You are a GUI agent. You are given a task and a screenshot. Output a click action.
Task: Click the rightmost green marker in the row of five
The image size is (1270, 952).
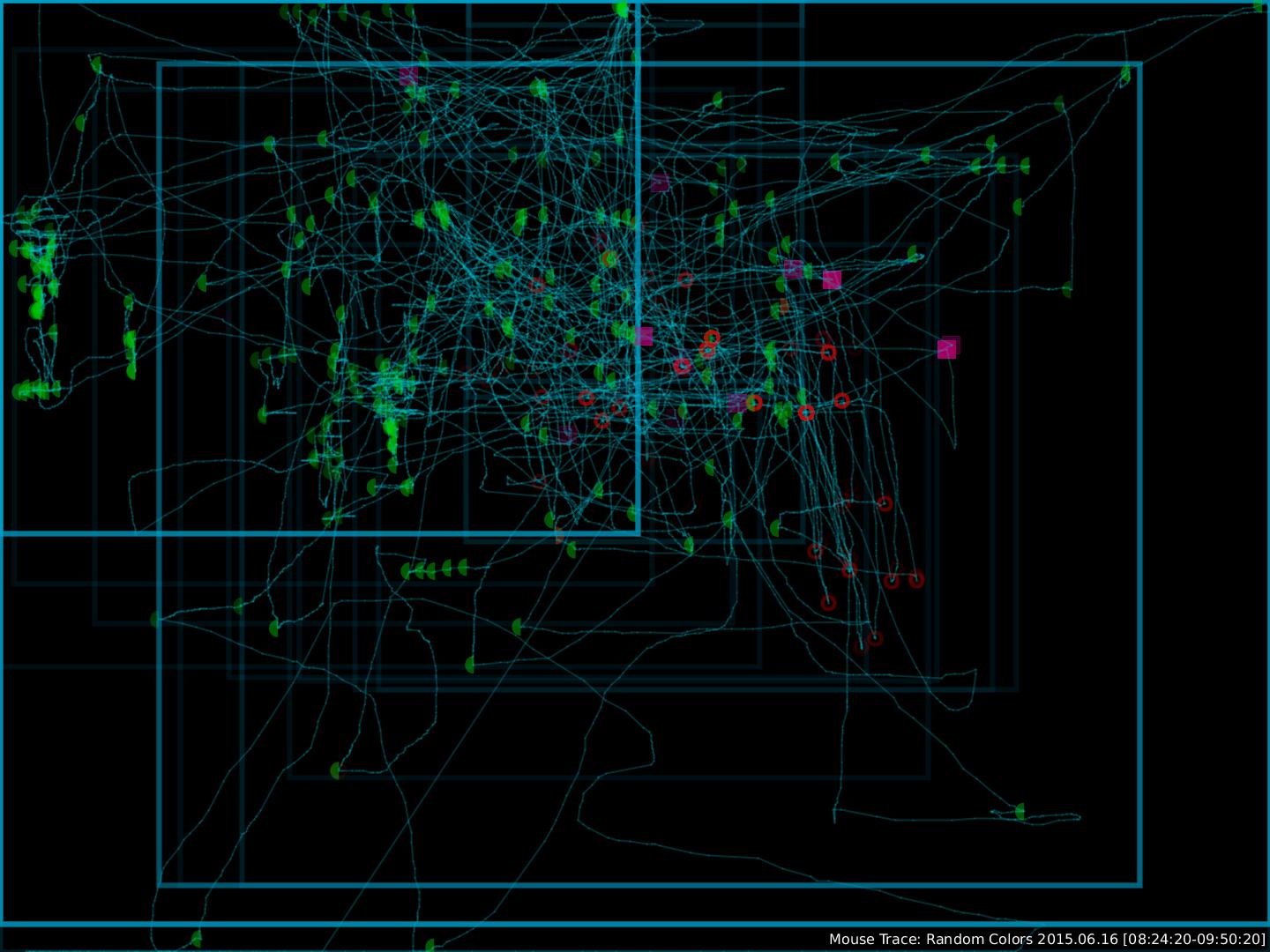coord(461,567)
